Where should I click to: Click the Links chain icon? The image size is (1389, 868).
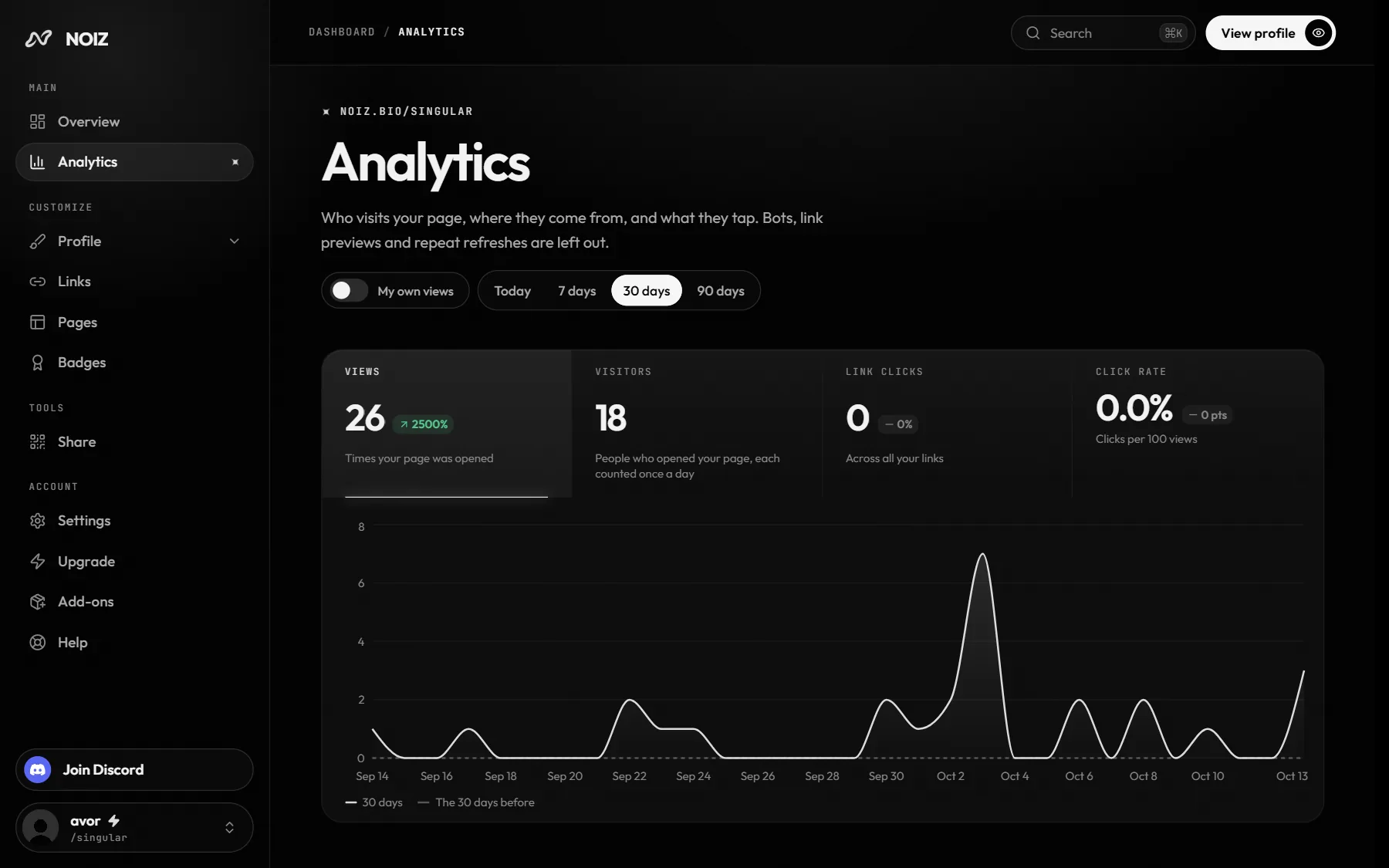pyautogui.click(x=37, y=282)
